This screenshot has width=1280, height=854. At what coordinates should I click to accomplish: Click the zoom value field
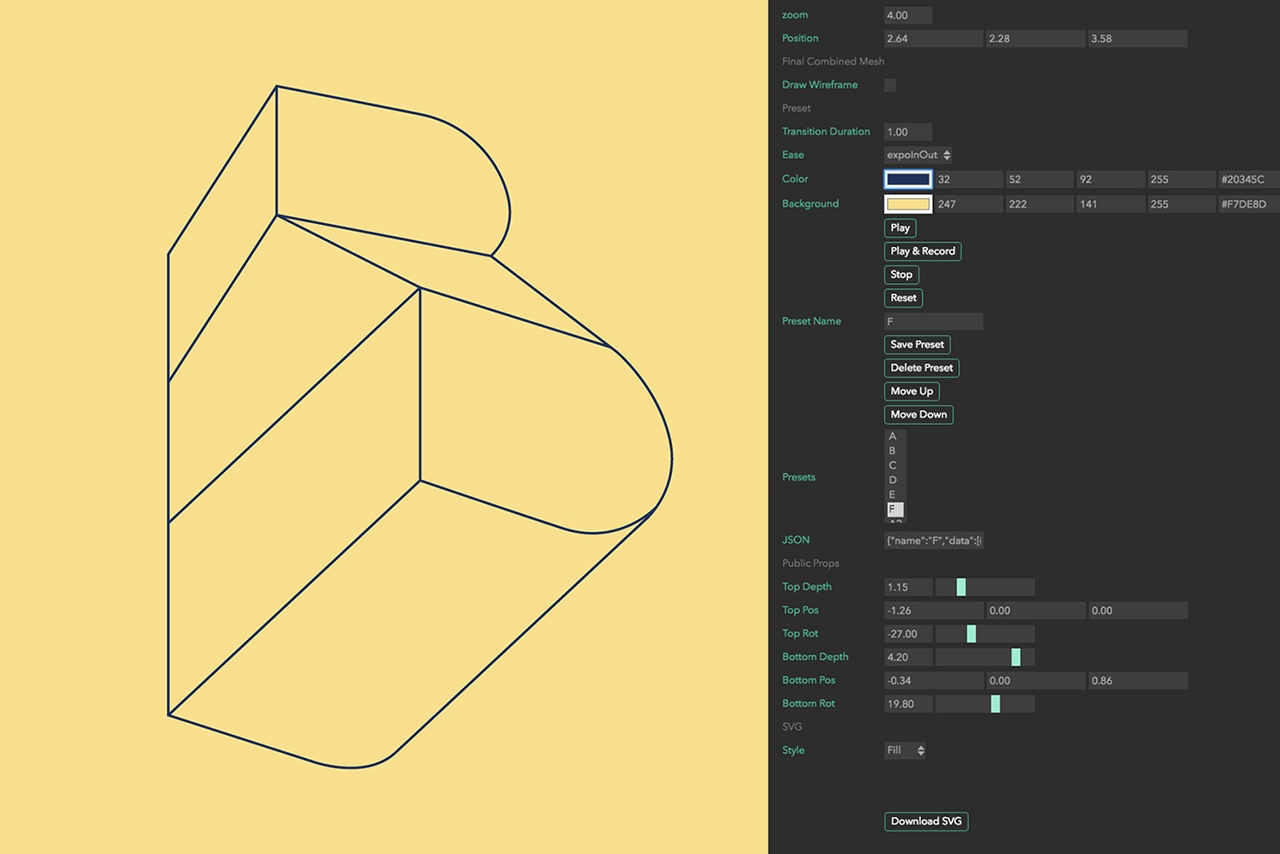908,15
